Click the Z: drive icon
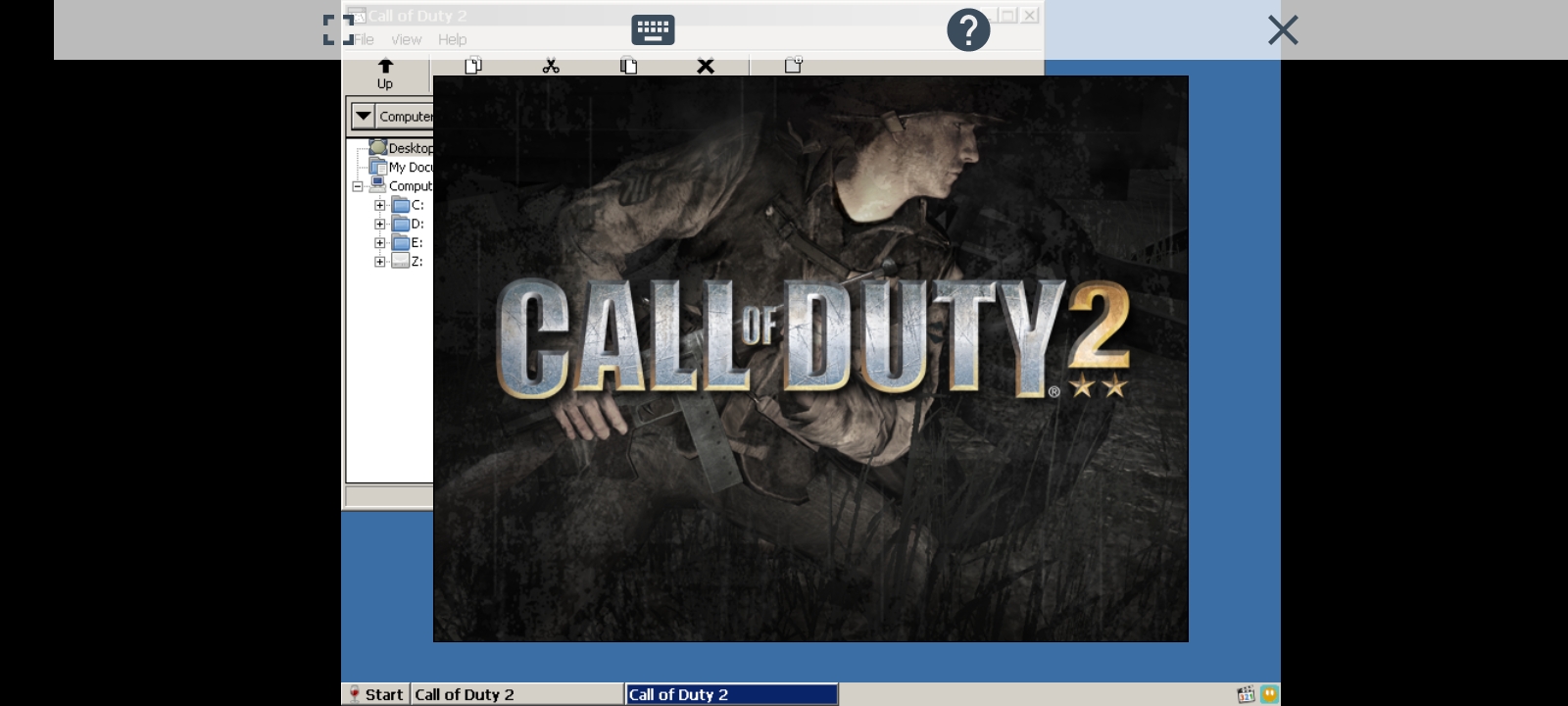Screen dimensions: 1568x706 (400, 261)
